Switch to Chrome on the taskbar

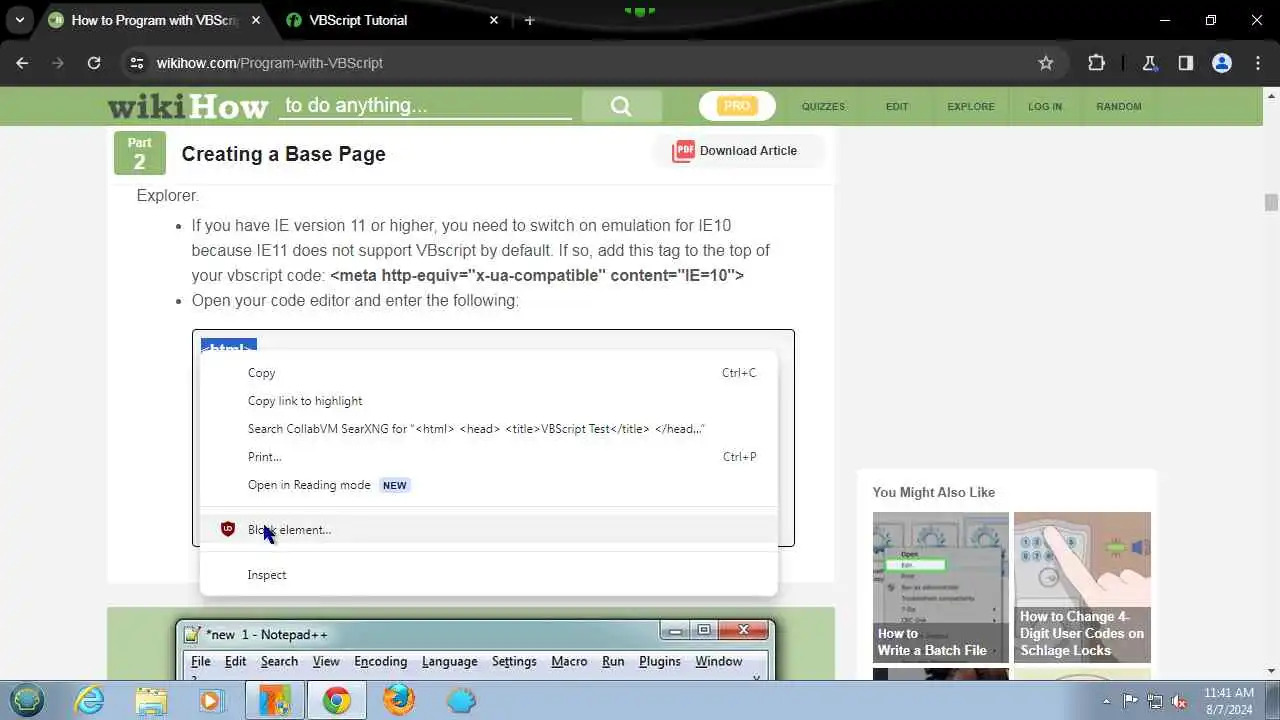coord(337,700)
